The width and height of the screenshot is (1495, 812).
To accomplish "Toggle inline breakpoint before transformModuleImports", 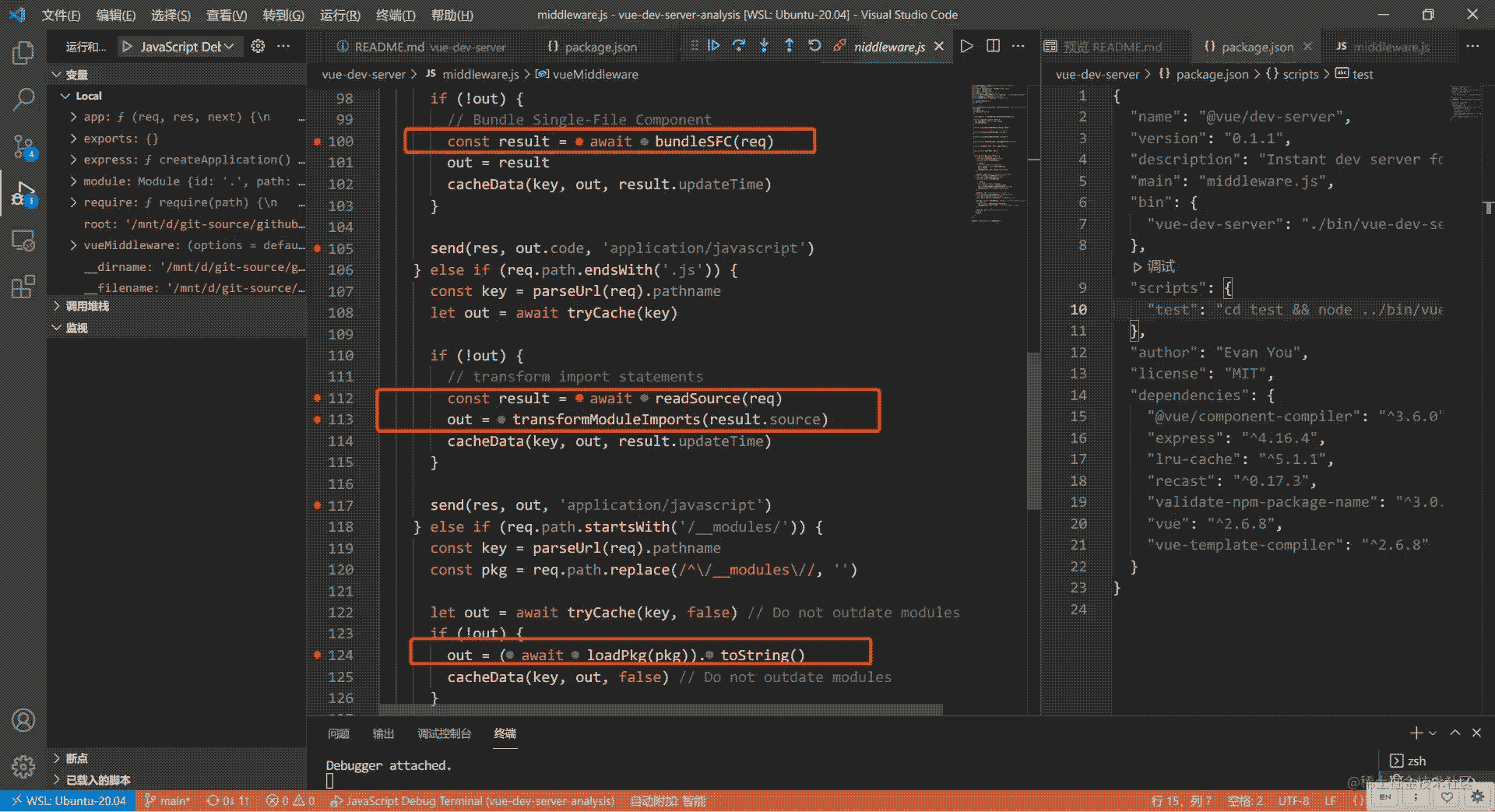I will 501,420.
